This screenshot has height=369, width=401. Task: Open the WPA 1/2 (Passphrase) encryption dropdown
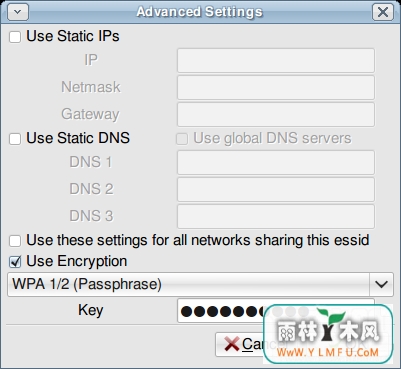(200, 284)
